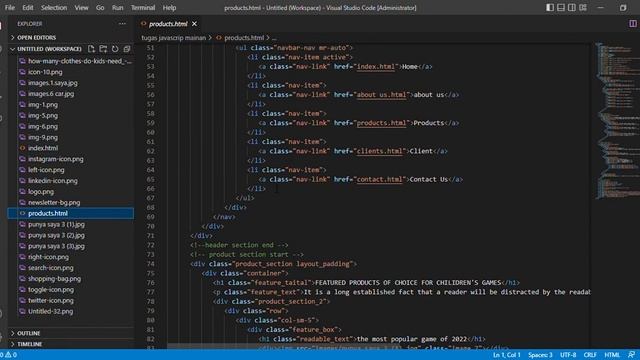Toggle panel layout icon
The height and width of the screenshot is (360, 640).
tap(561, 7)
